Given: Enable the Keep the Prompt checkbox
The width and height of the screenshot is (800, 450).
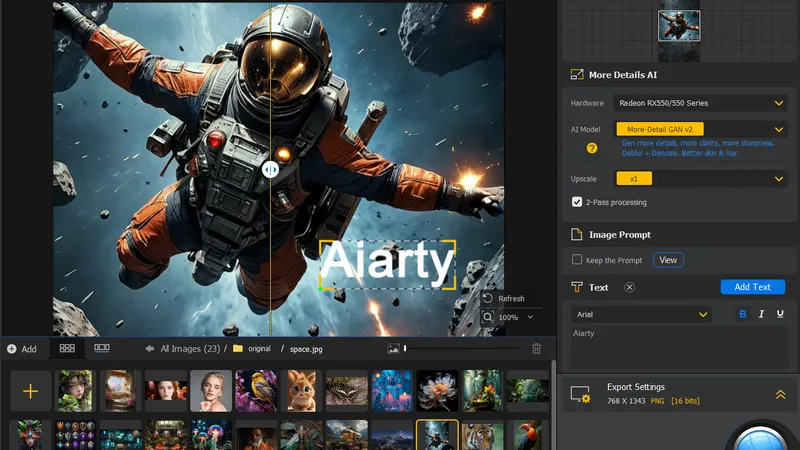Looking at the screenshot, I should tap(577, 260).
